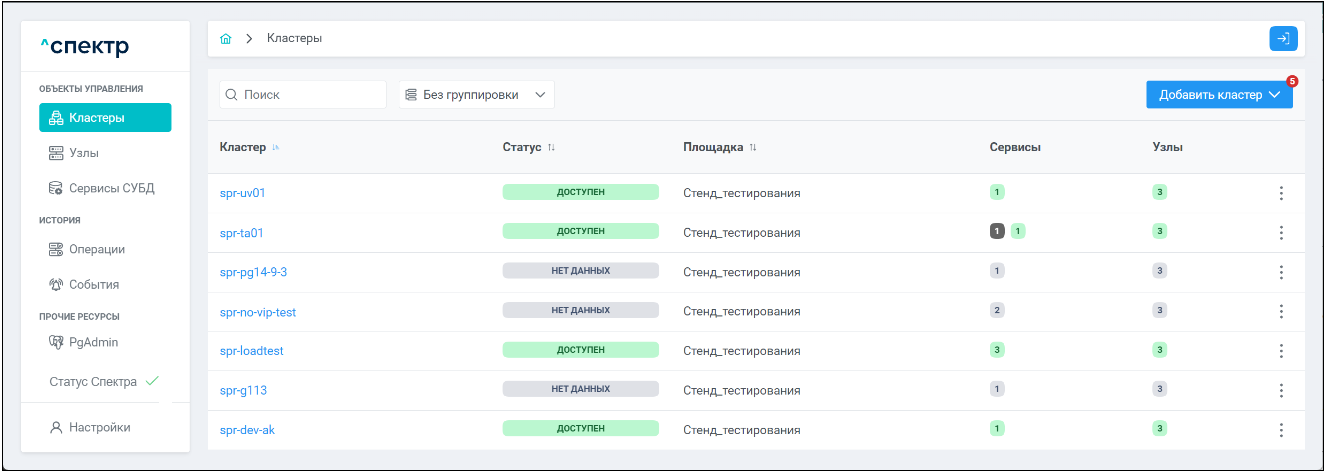Sort table by Кластер column icon
The width and height of the screenshot is (1324, 472).
click(276, 148)
